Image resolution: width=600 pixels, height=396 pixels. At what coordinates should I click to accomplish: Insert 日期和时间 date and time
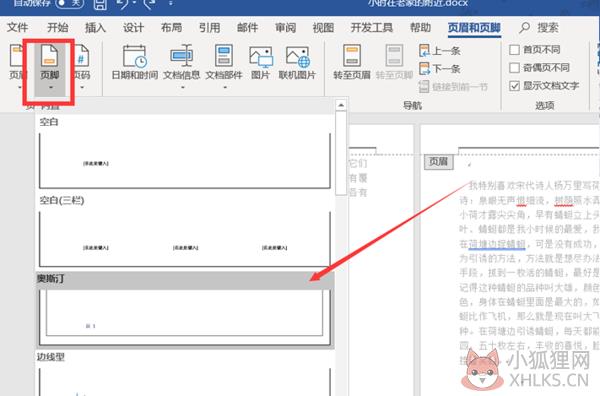click(x=135, y=63)
